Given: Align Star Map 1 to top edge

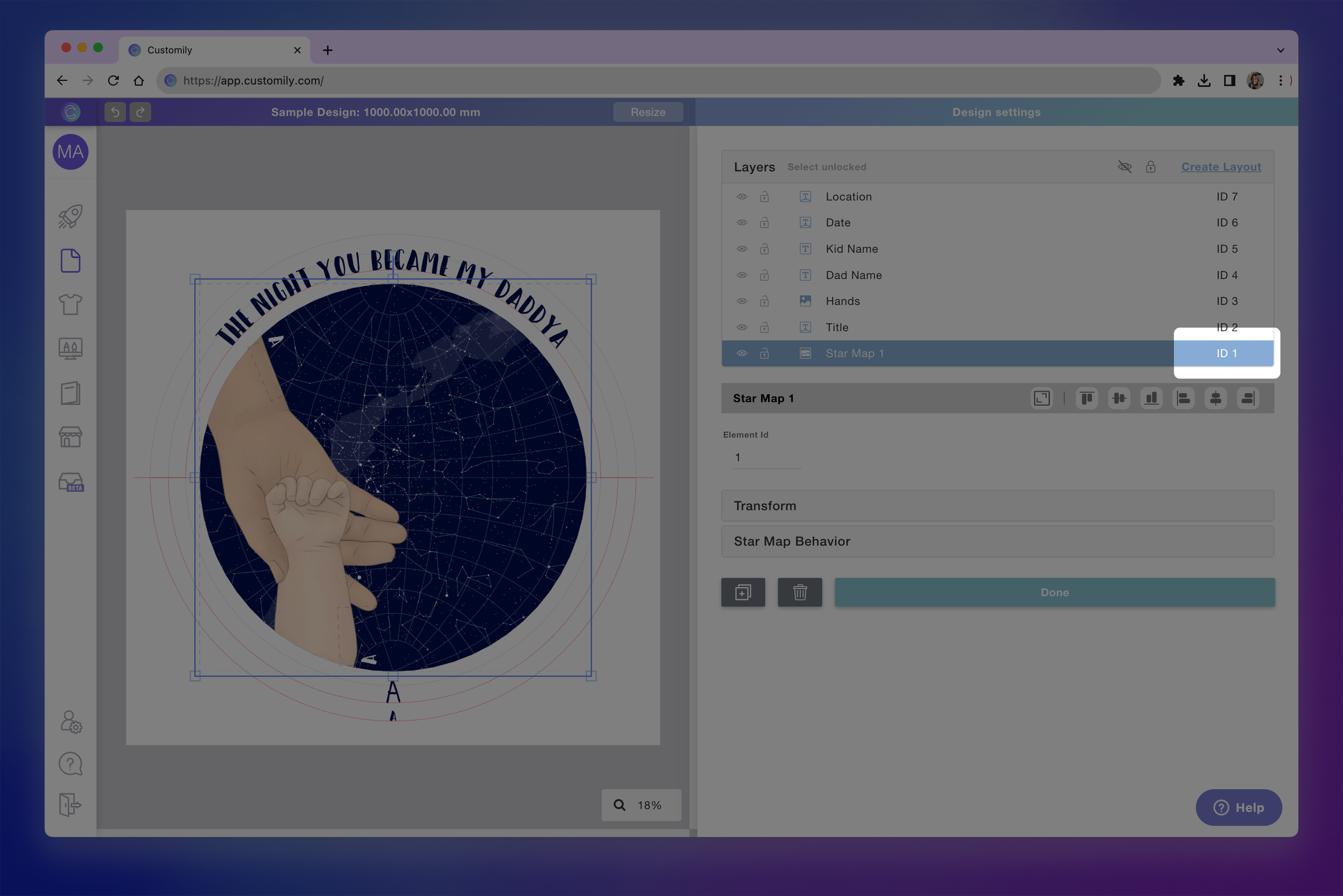Looking at the screenshot, I should [1086, 398].
